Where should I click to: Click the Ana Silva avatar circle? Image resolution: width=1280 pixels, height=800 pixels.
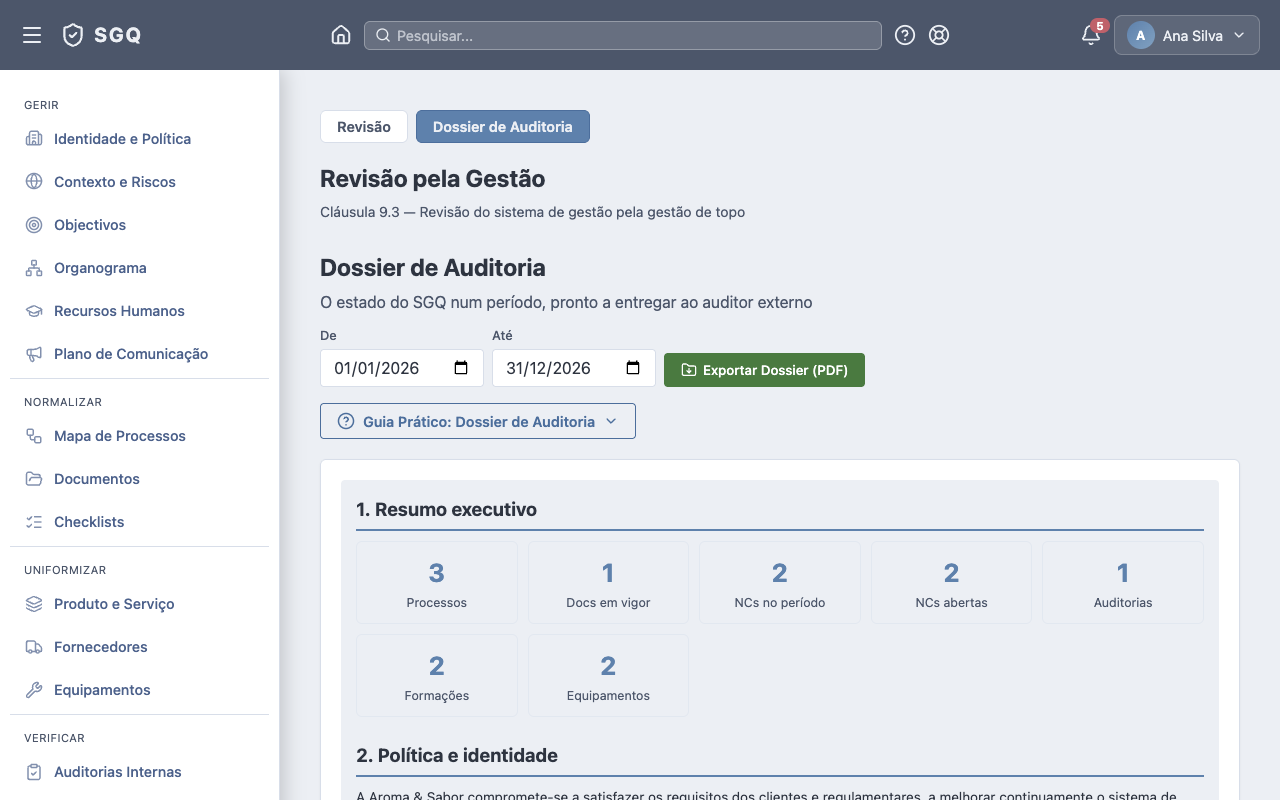point(1141,35)
